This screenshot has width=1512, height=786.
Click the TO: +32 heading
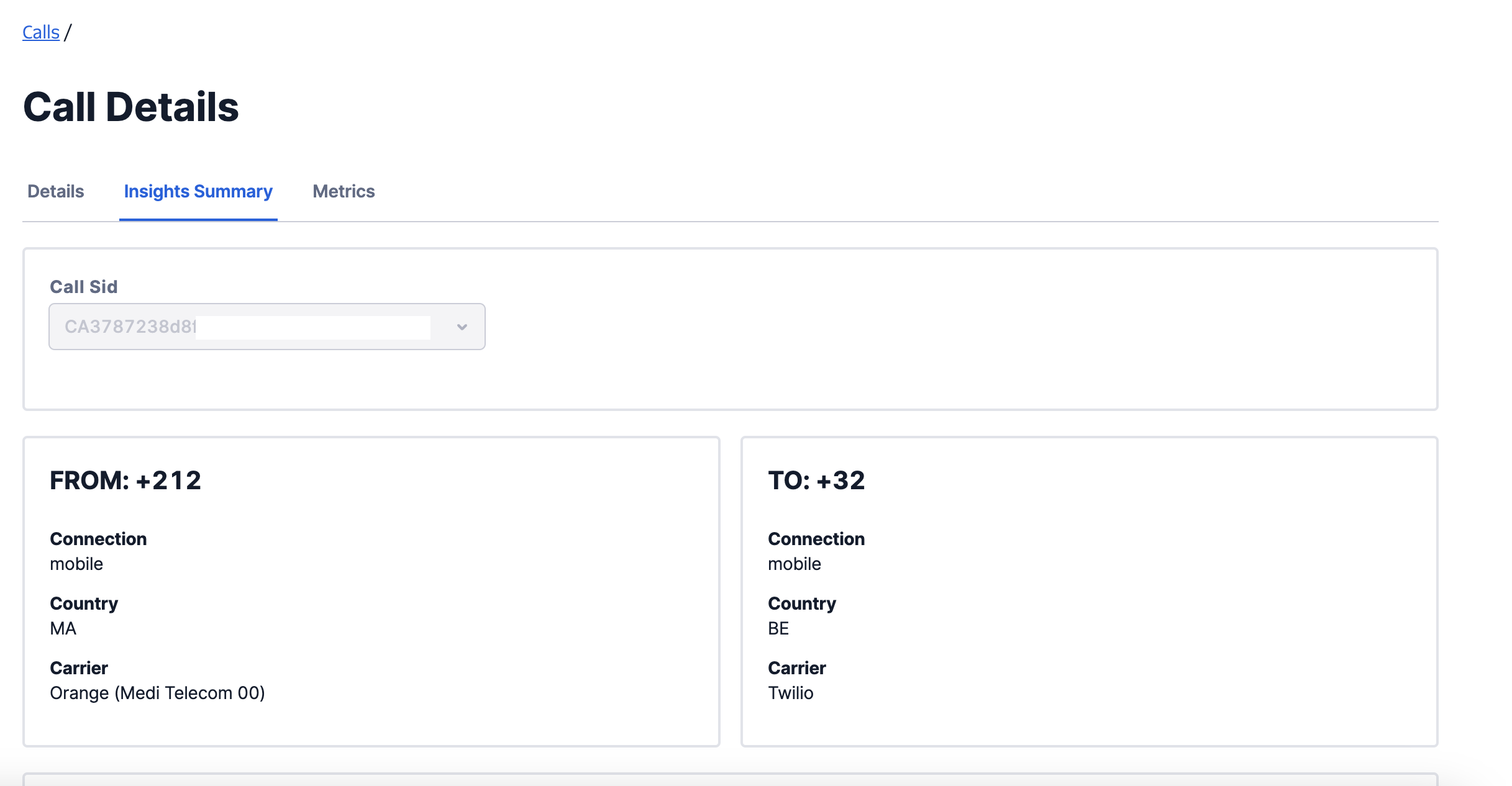tap(816, 481)
